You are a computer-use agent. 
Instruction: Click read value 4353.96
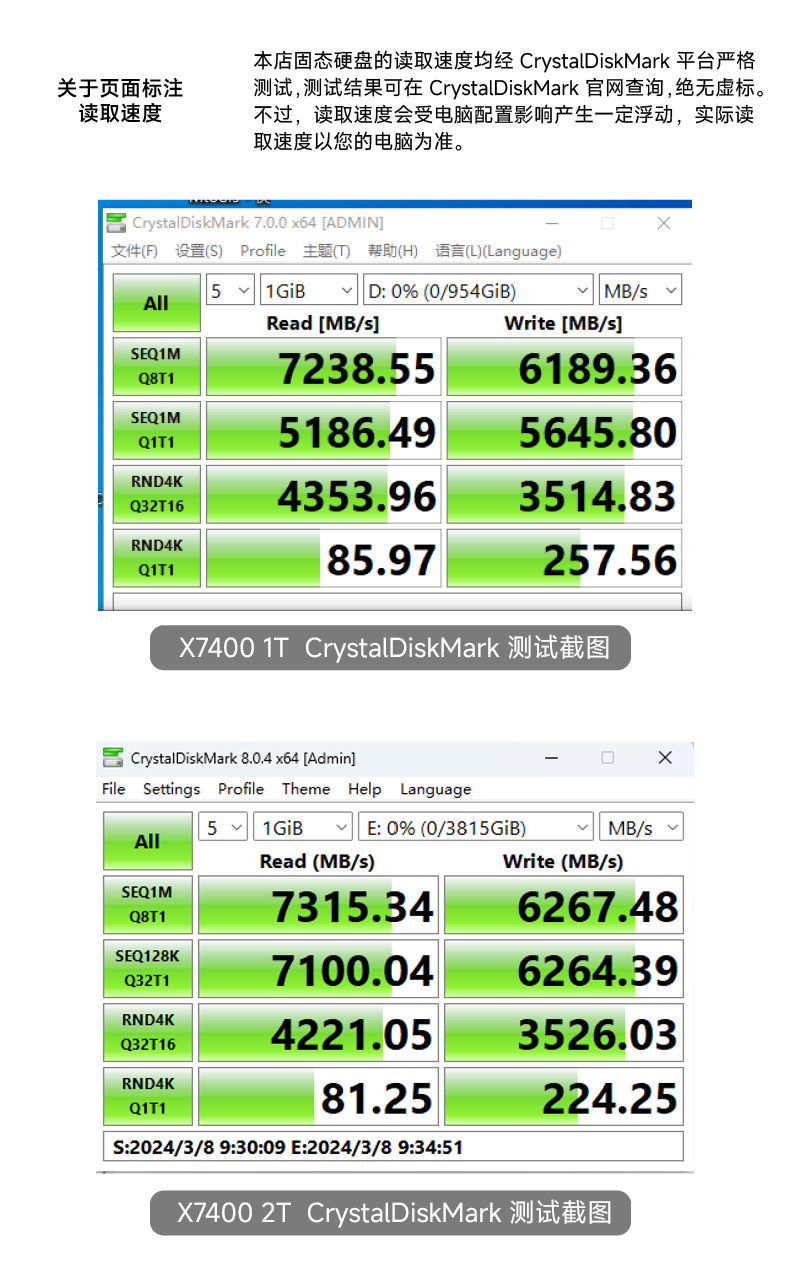coord(323,495)
